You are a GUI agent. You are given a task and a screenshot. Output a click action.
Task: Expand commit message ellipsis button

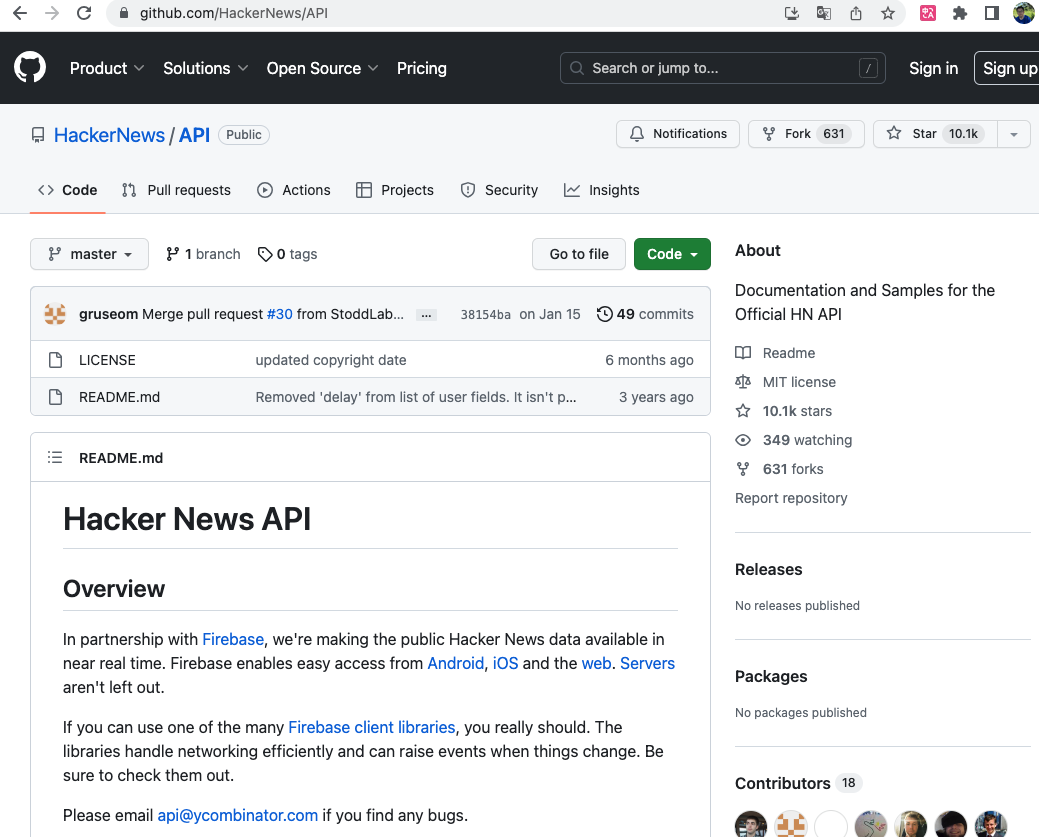[426, 315]
